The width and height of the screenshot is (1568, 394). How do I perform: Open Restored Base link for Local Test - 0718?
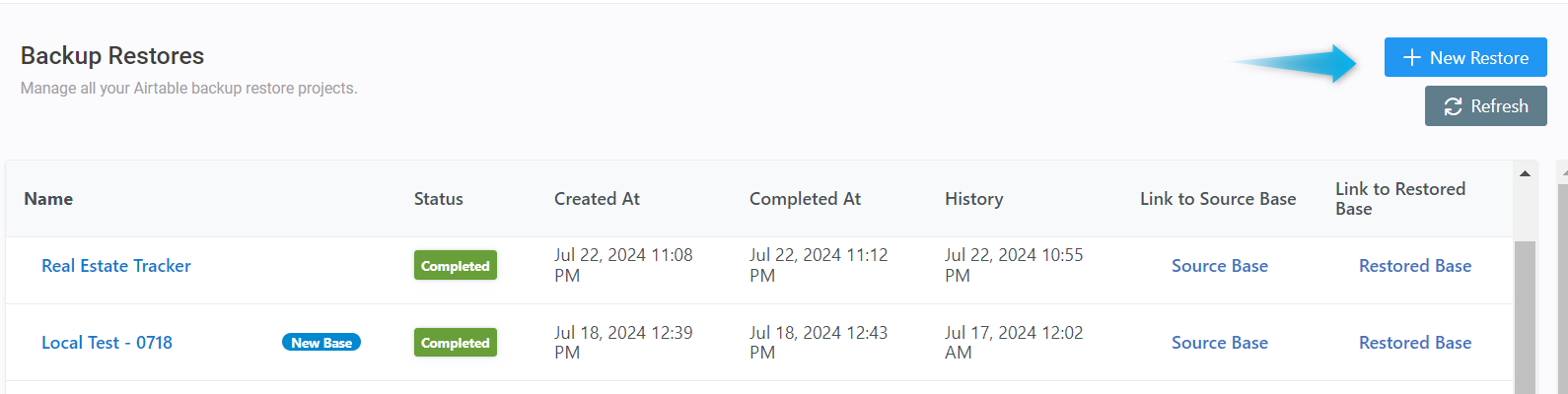click(x=1414, y=343)
